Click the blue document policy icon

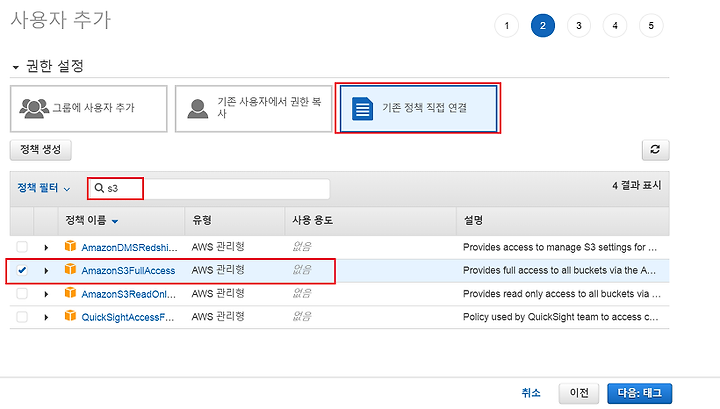pyautogui.click(x=362, y=109)
